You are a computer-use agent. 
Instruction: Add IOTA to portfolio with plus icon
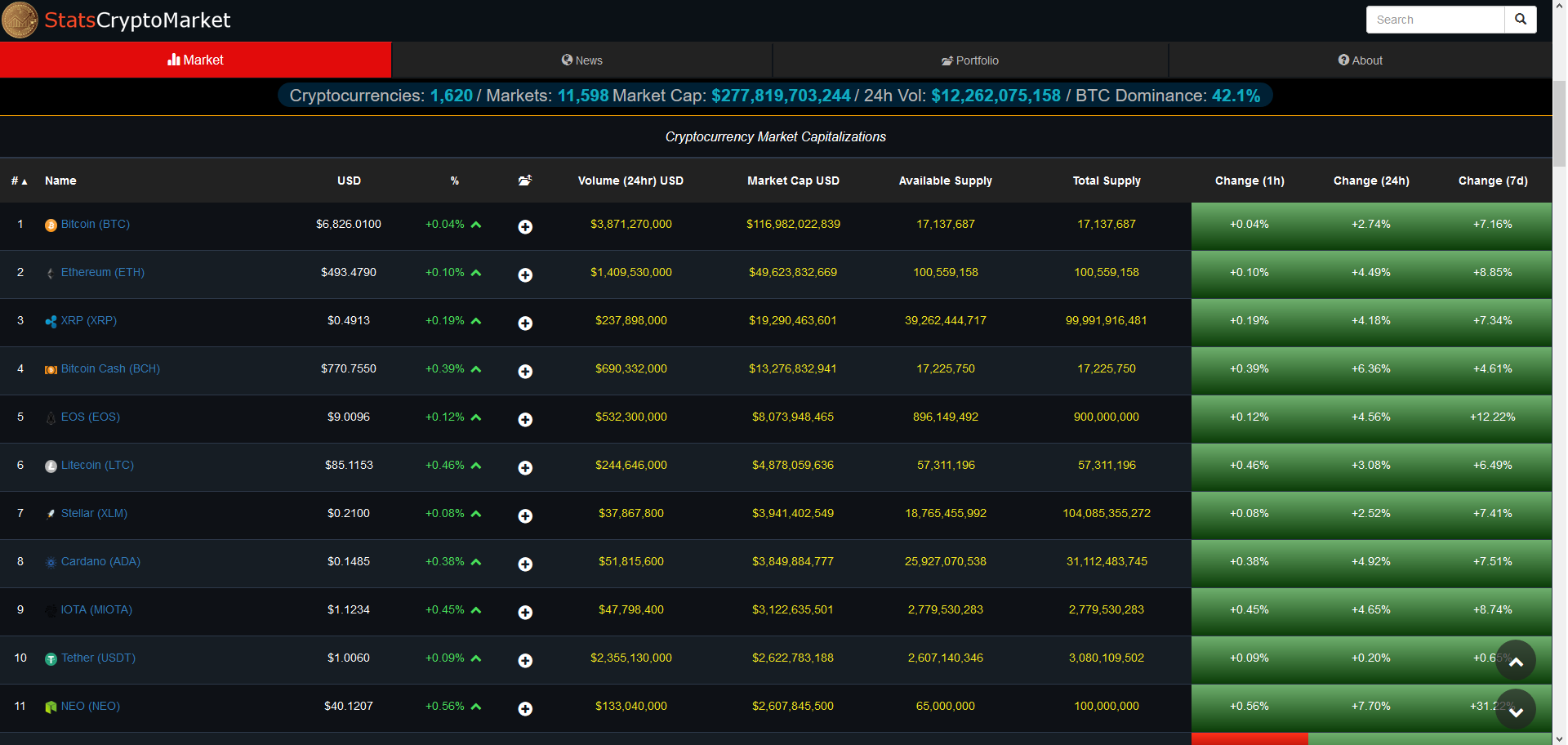[525, 612]
